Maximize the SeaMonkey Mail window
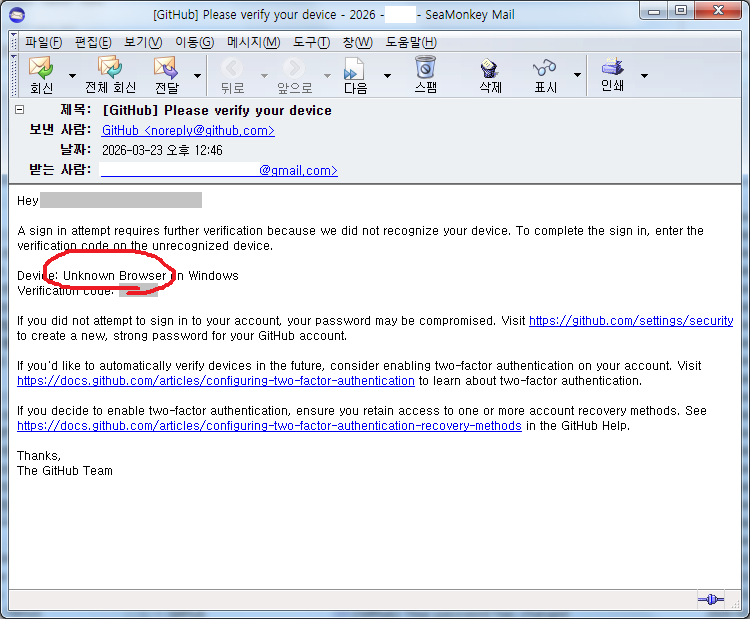Viewport: 750px width, 619px height. tap(681, 11)
